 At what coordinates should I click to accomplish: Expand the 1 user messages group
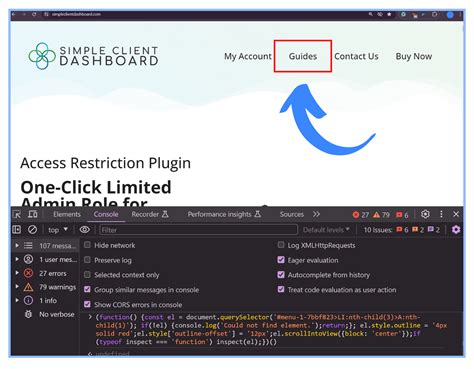(17, 259)
